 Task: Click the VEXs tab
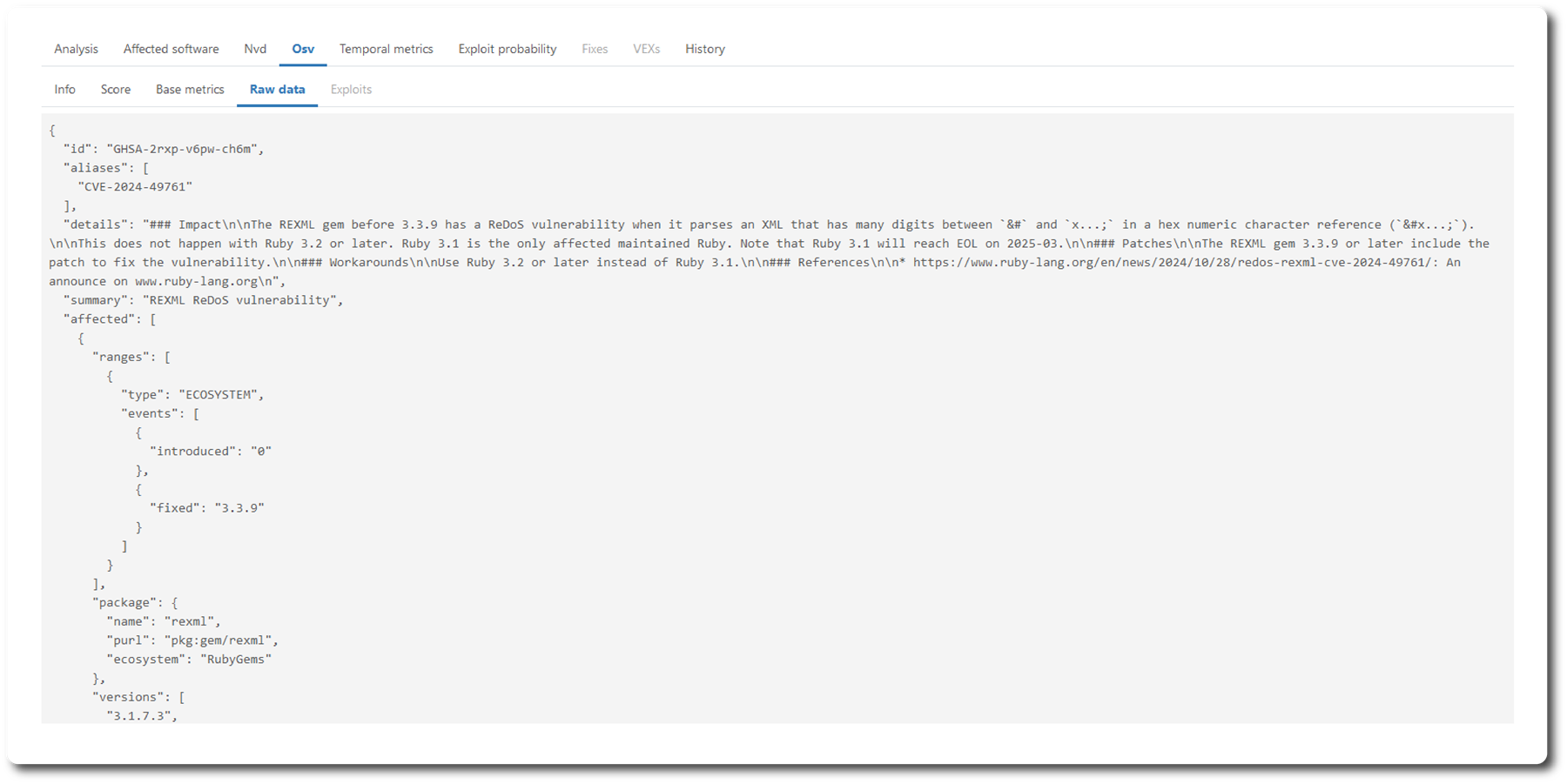[x=646, y=49]
